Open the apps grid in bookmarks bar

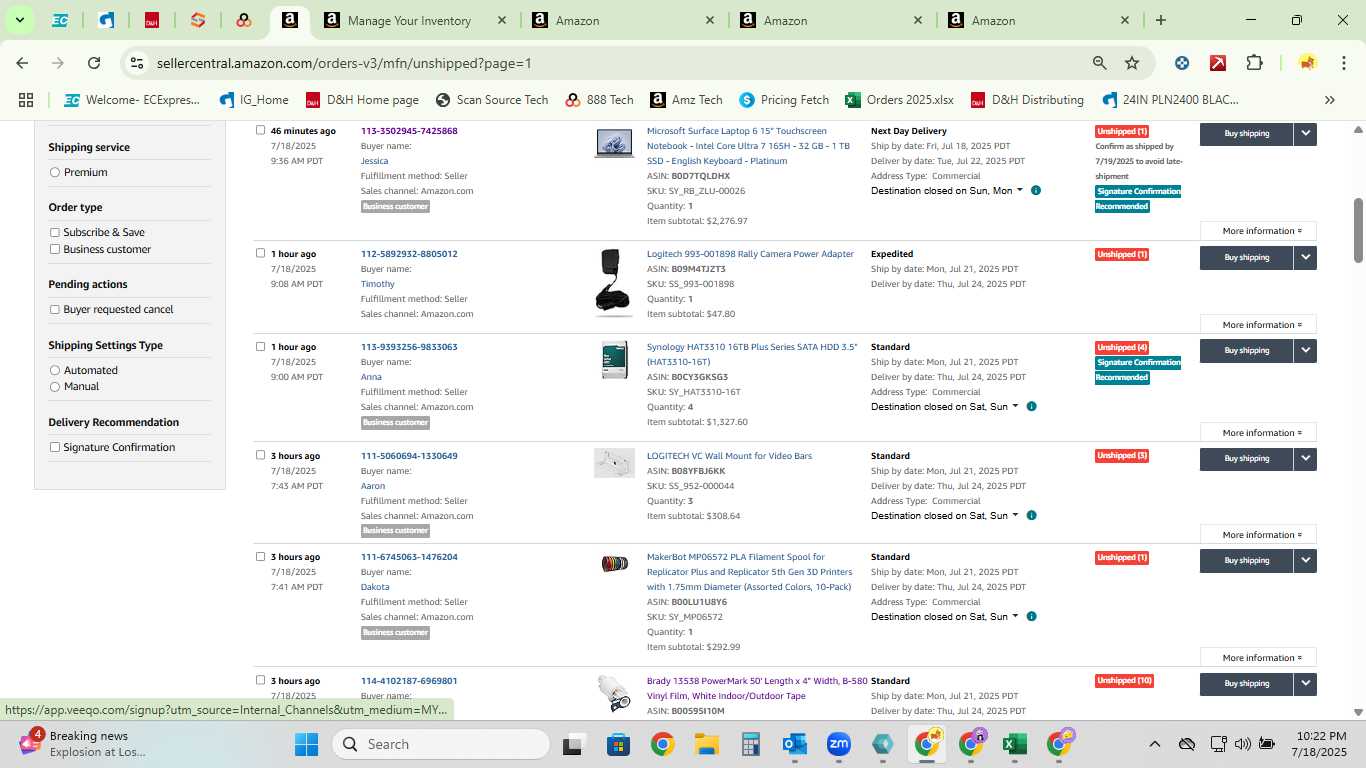(26, 100)
